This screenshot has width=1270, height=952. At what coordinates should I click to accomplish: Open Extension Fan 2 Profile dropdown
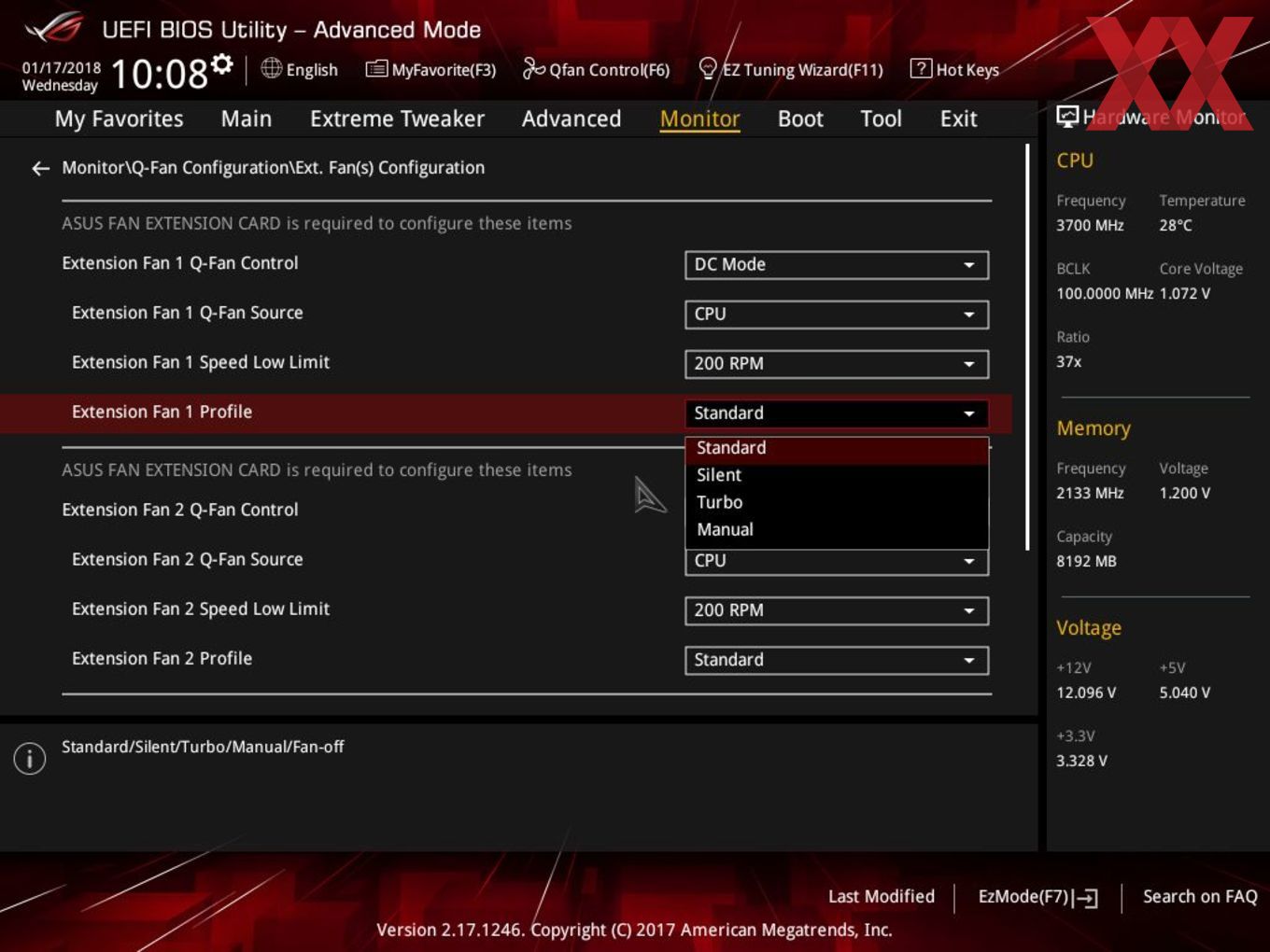pos(837,660)
